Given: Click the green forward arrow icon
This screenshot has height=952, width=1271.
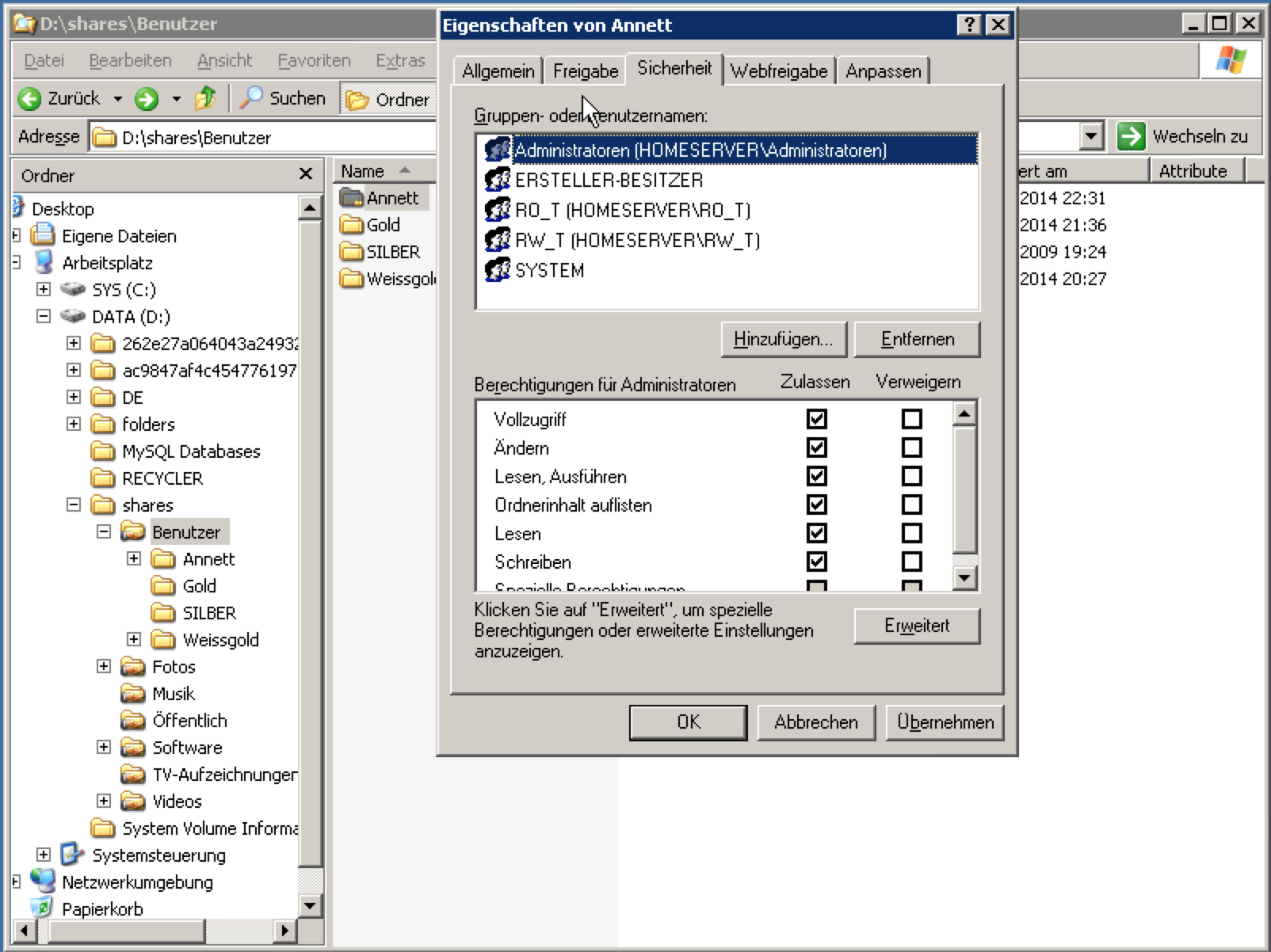Looking at the screenshot, I should (x=147, y=99).
